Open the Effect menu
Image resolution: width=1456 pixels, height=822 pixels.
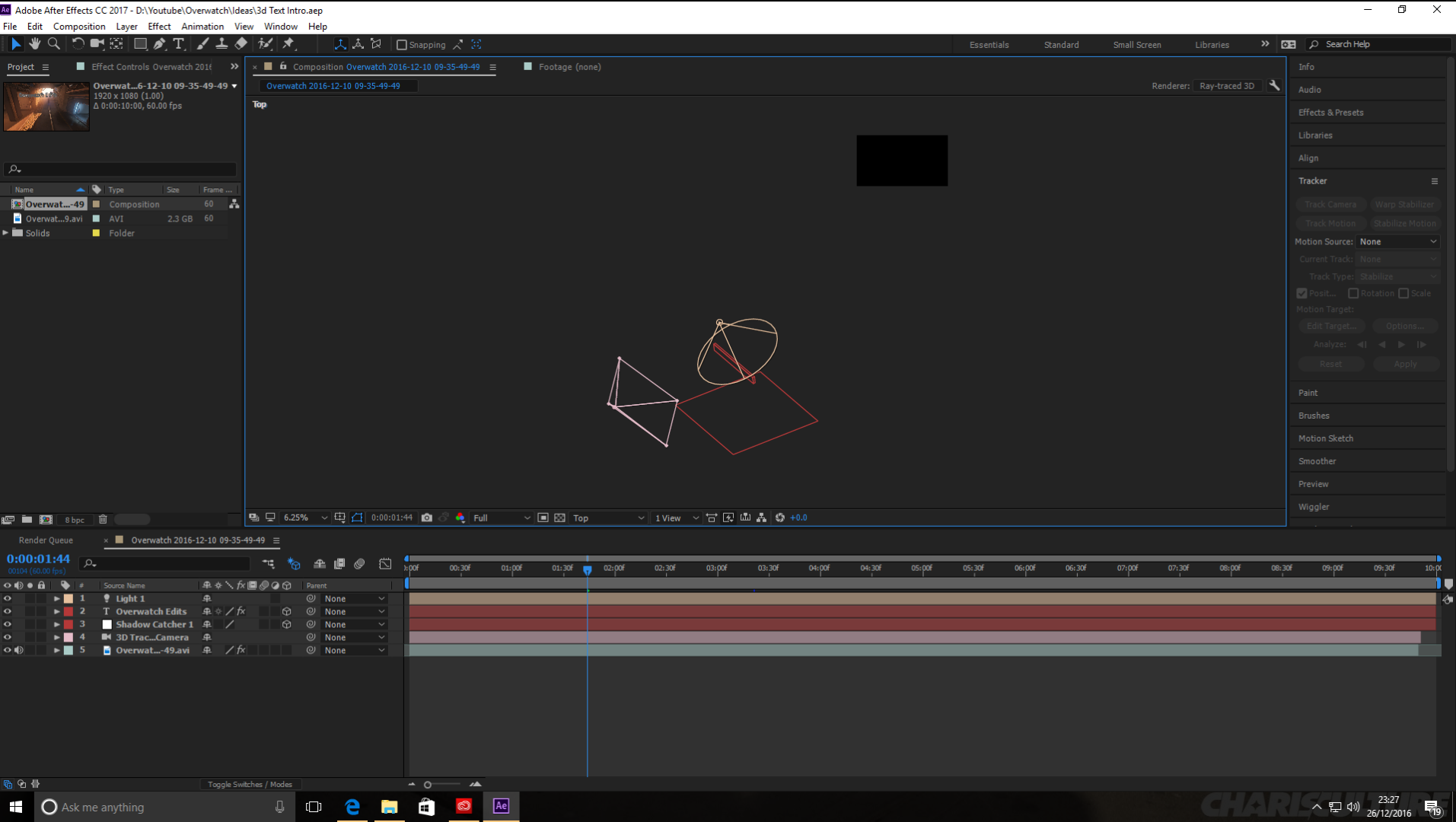coord(159,27)
